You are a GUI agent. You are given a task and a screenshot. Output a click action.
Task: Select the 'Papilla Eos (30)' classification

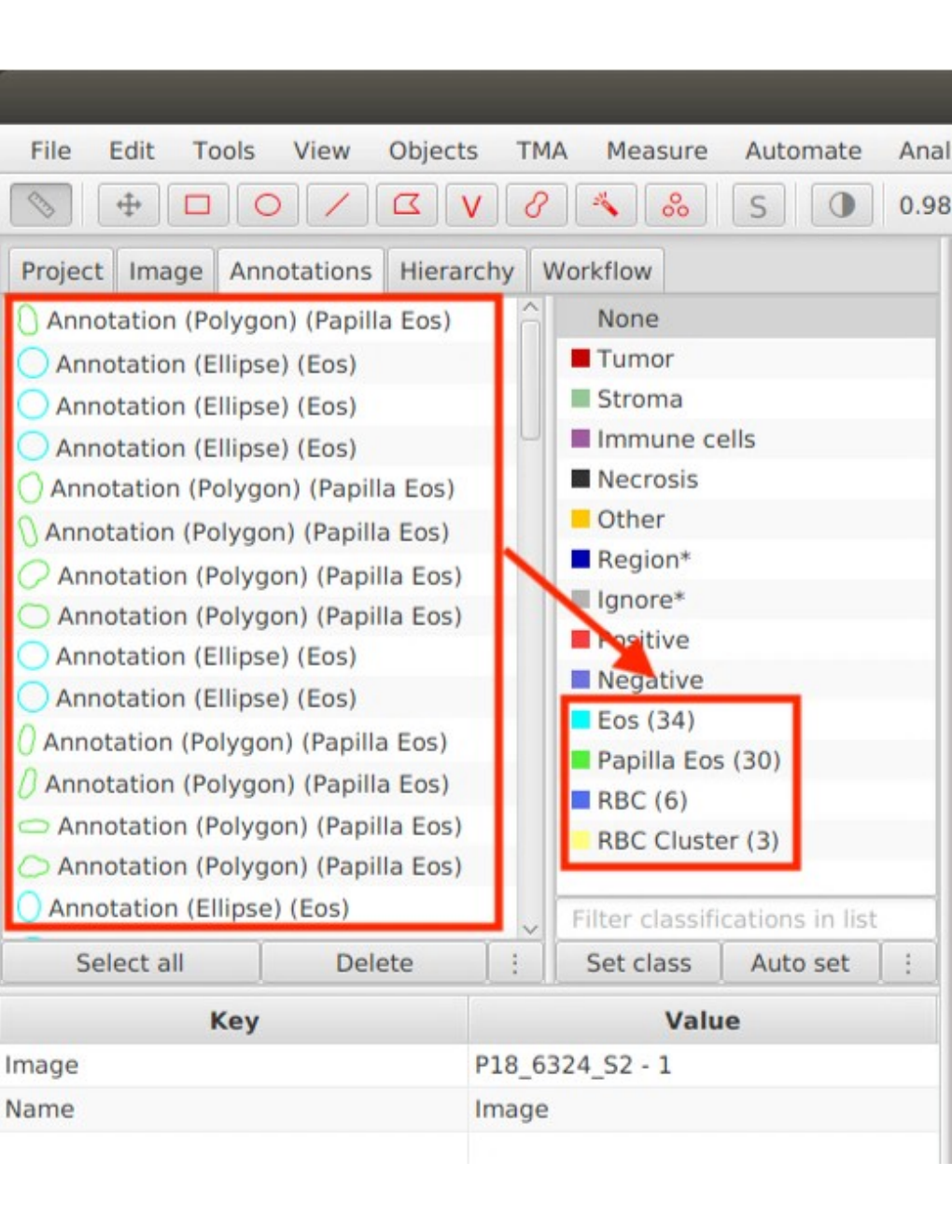(x=747, y=760)
